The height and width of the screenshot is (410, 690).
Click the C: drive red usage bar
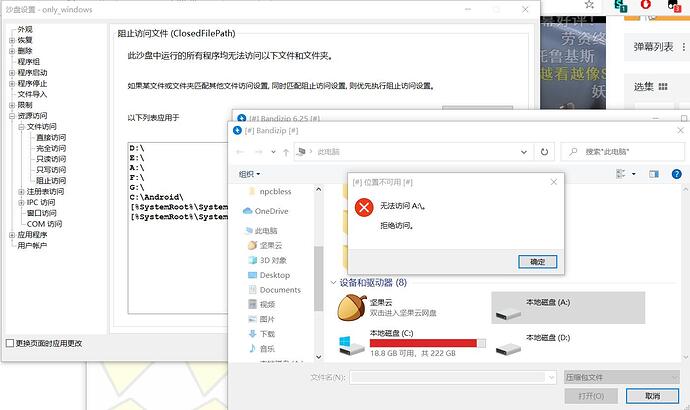[x=423, y=343]
